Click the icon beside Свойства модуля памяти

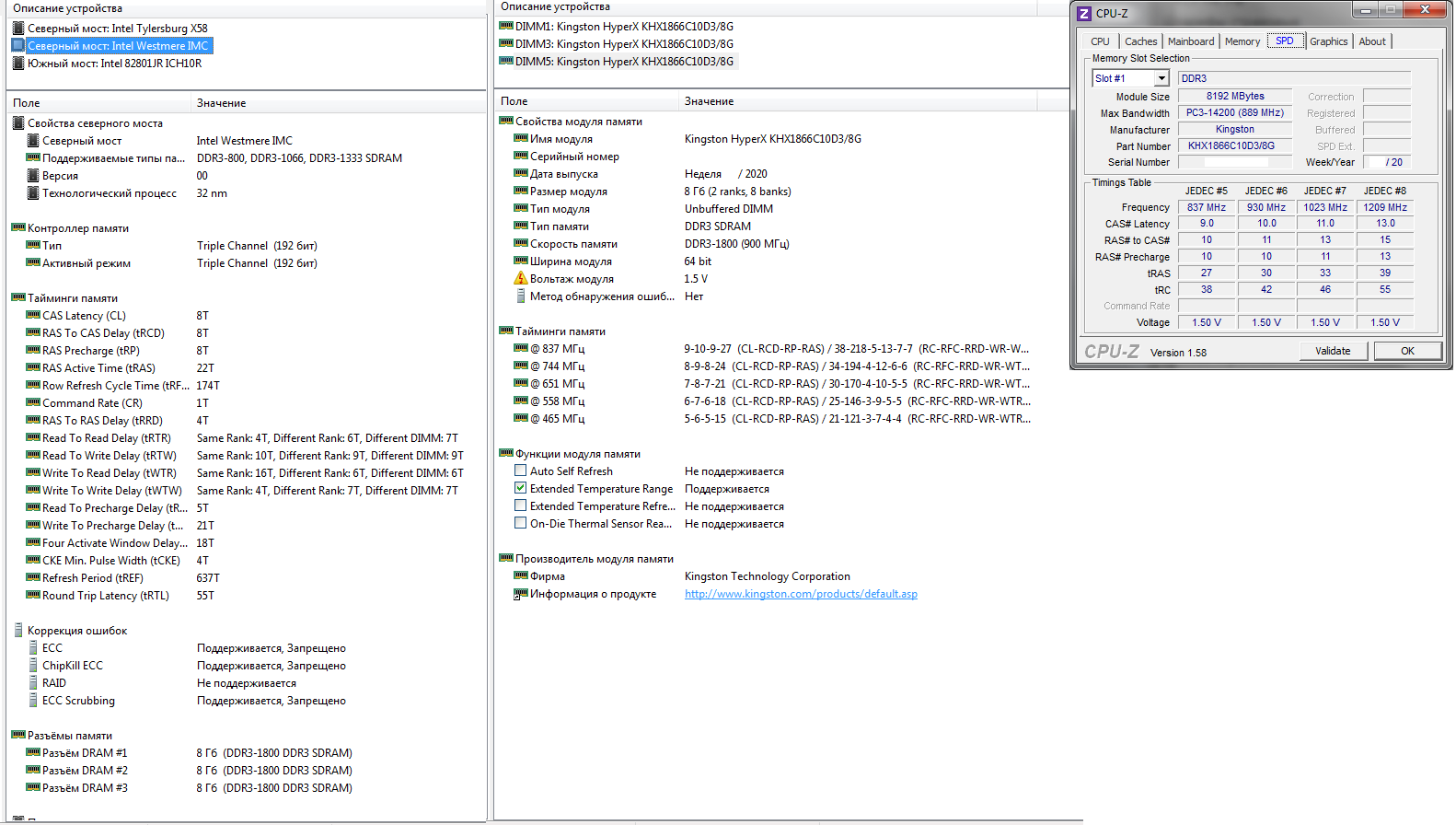[506, 122]
